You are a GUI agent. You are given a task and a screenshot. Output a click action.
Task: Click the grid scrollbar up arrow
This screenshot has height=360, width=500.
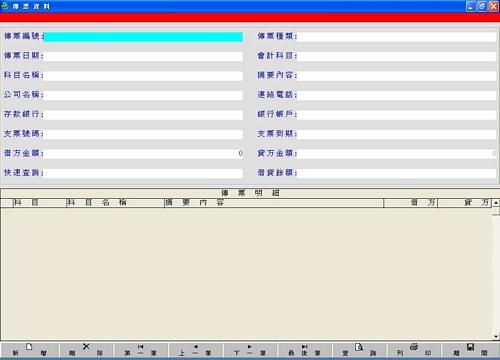click(x=496, y=203)
